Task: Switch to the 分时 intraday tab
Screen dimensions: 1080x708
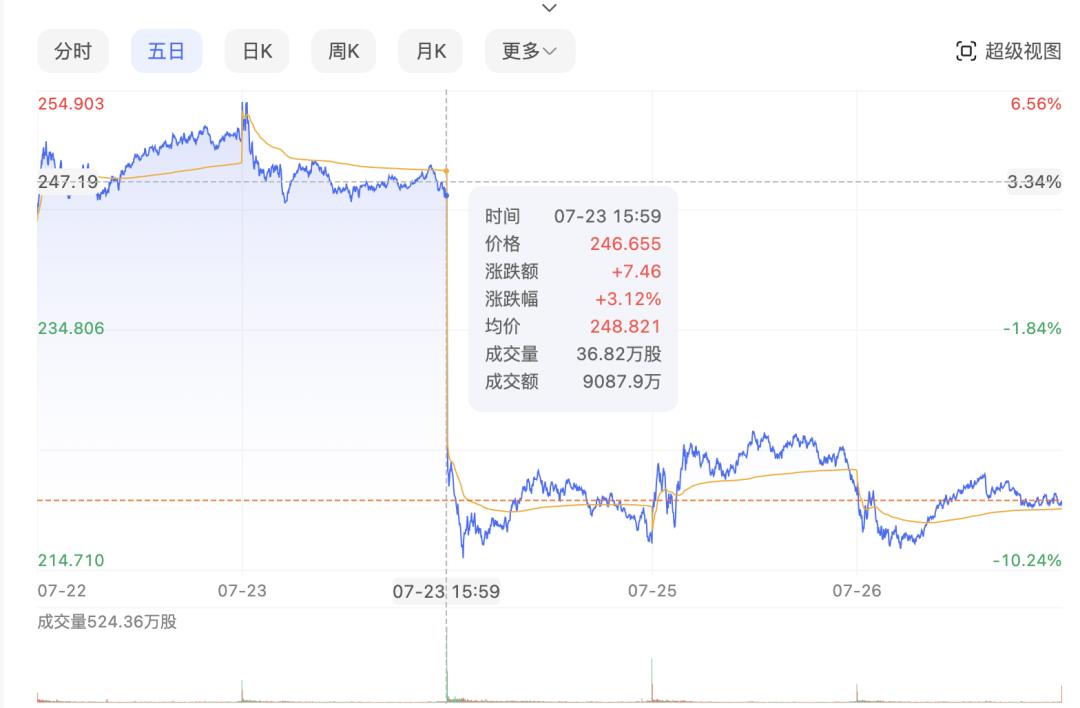Action: tap(73, 51)
